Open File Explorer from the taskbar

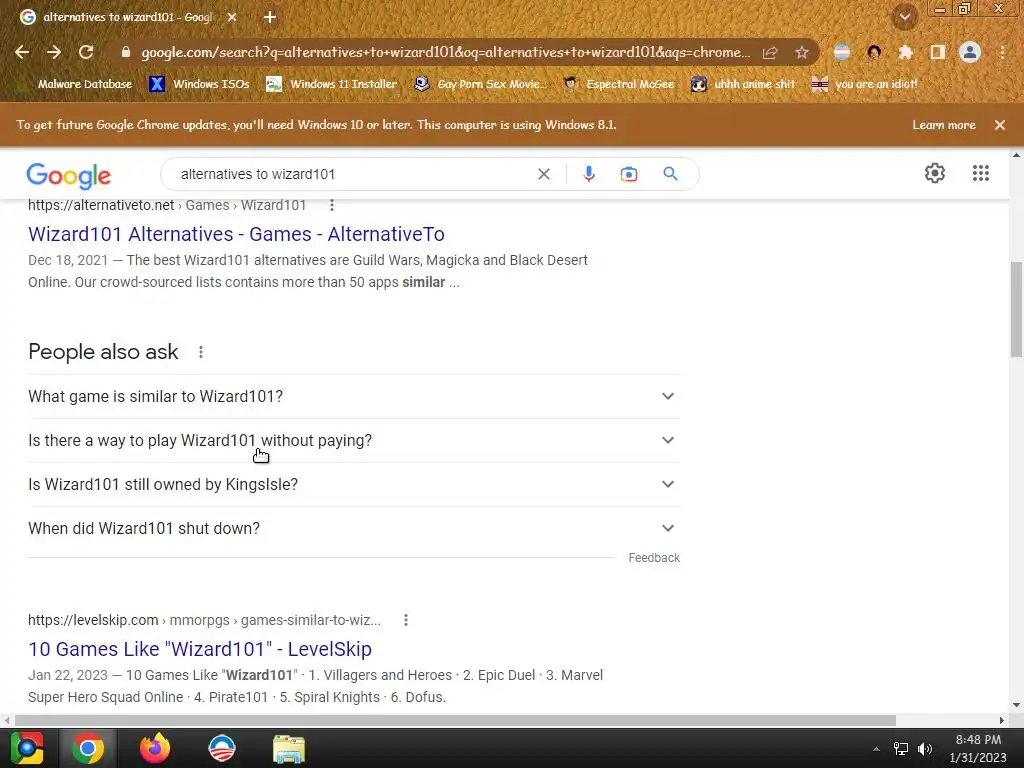[x=289, y=748]
